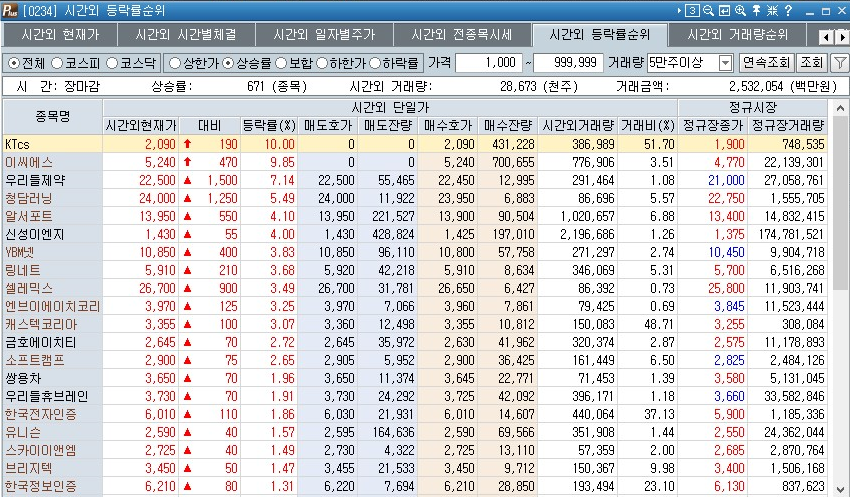The image size is (850, 497).
Task: Sort by the 정규장종가 column header
Action: click(713, 126)
